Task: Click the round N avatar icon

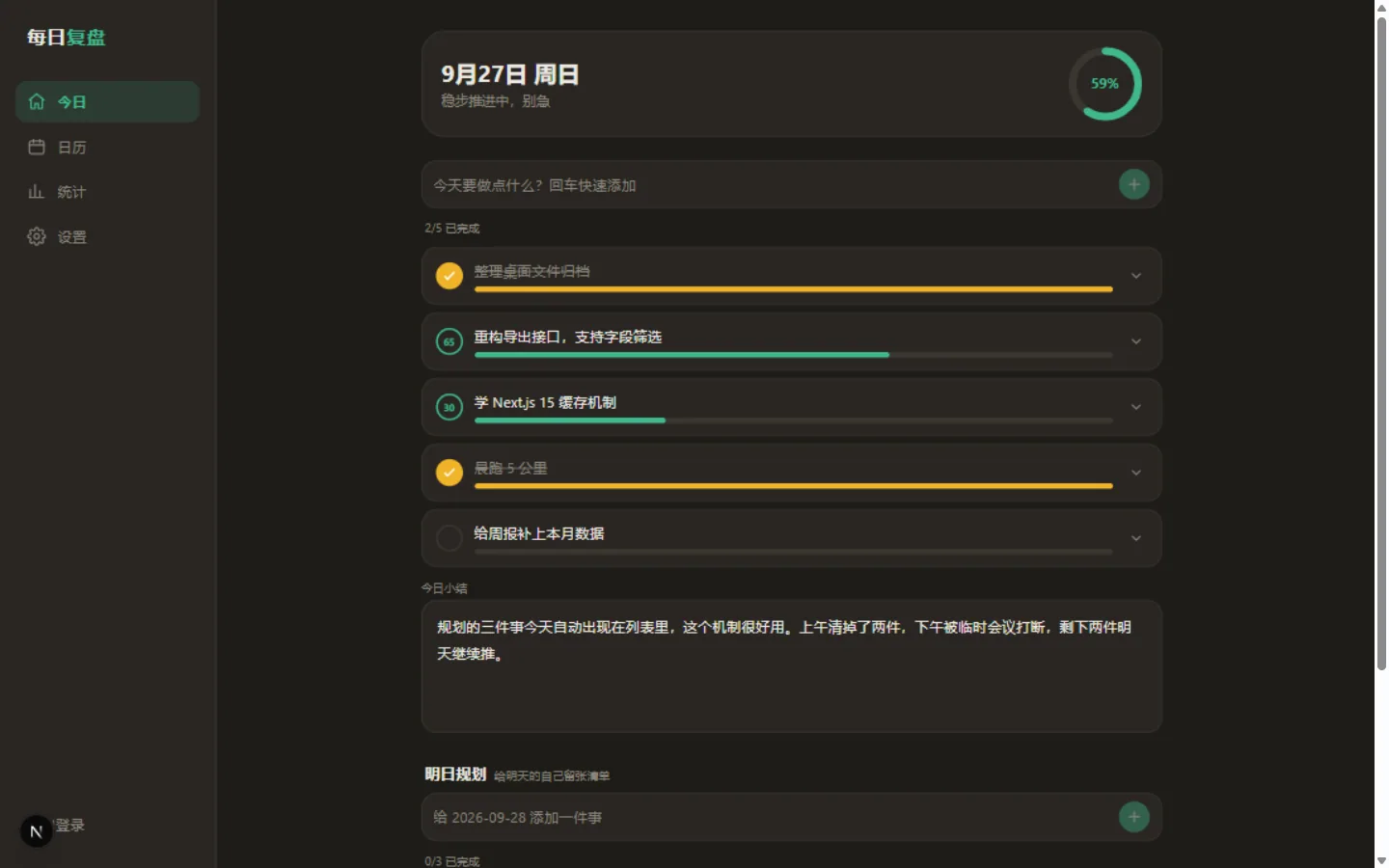Action: point(37,831)
